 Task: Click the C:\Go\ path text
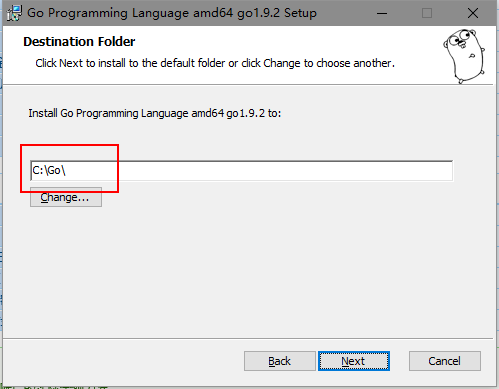[x=49, y=171]
